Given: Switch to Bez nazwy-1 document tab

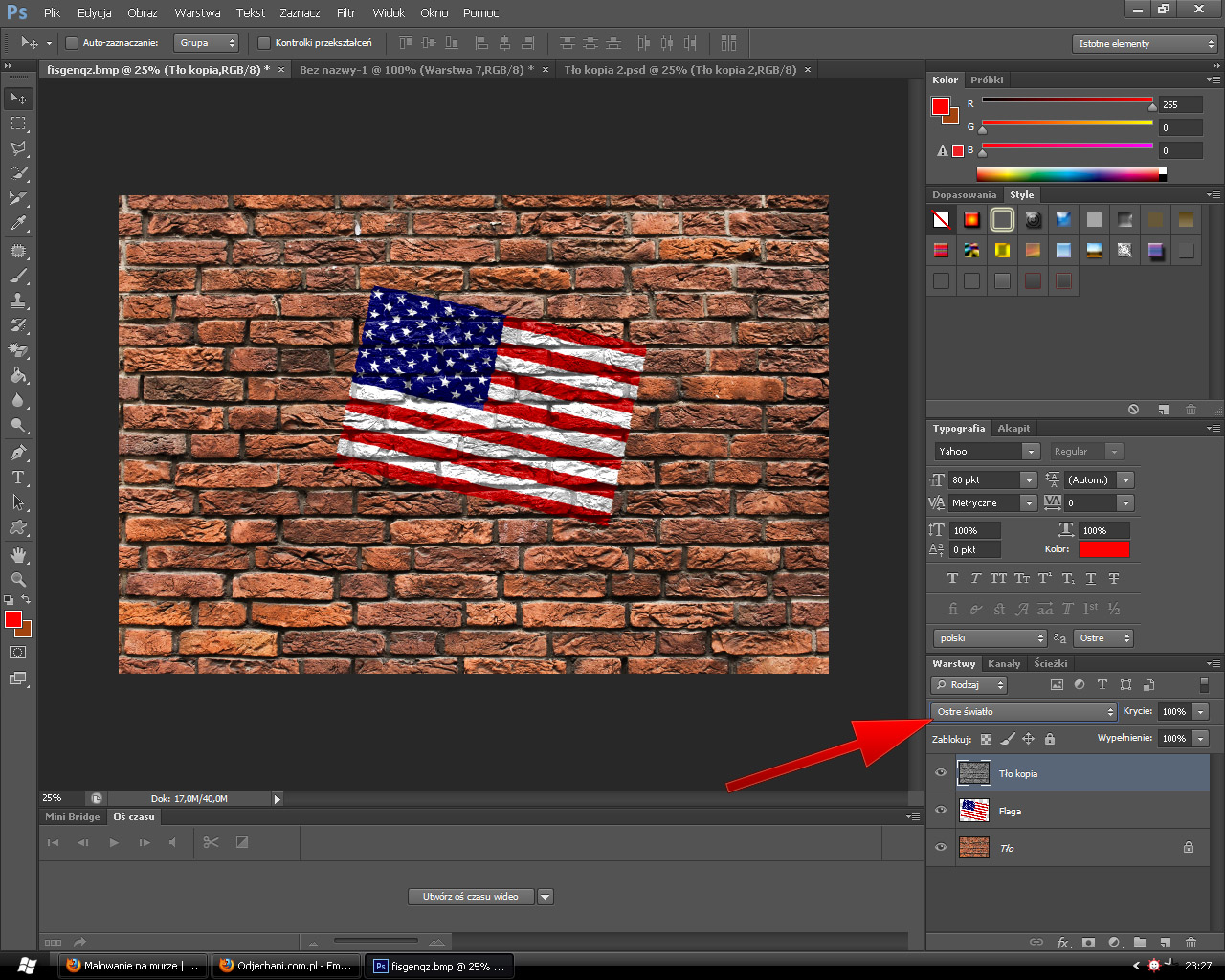Looking at the screenshot, I should tap(417, 70).
